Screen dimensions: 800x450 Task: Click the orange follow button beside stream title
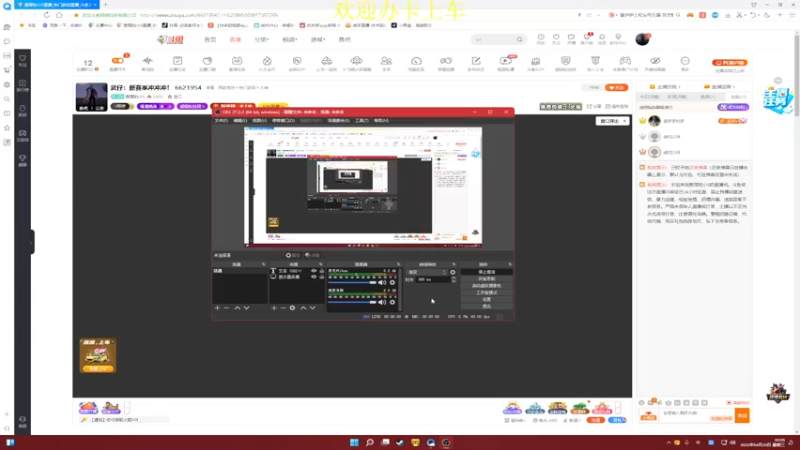coord(616,88)
